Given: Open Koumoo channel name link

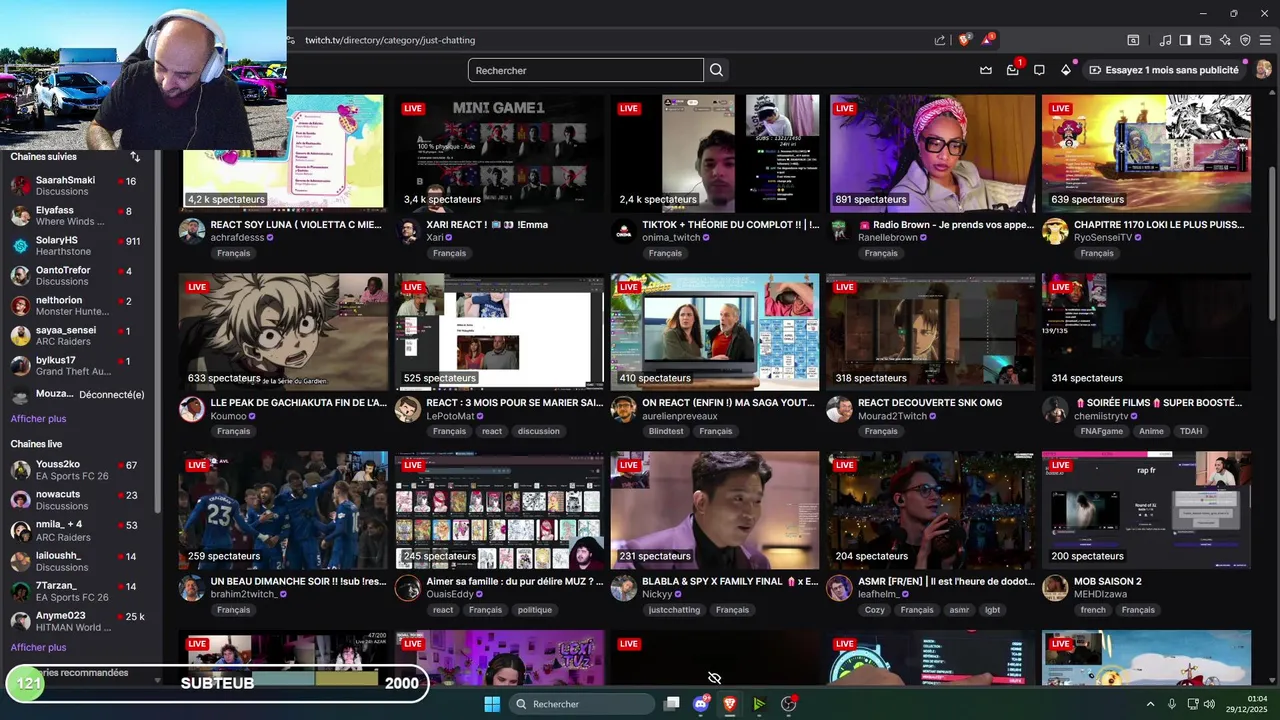Looking at the screenshot, I should [x=228, y=416].
